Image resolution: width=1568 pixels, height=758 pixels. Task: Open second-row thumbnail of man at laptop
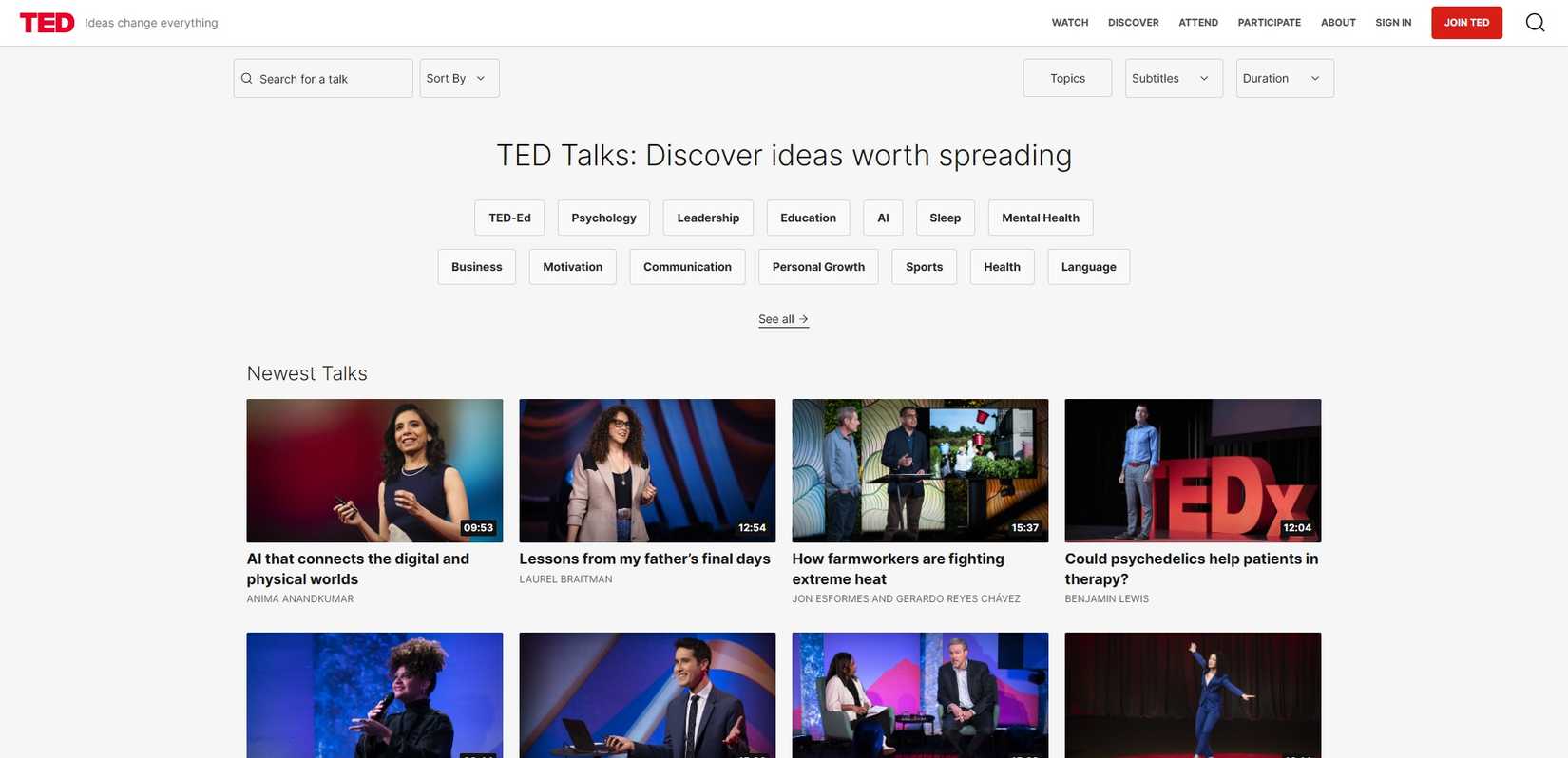click(x=647, y=695)
